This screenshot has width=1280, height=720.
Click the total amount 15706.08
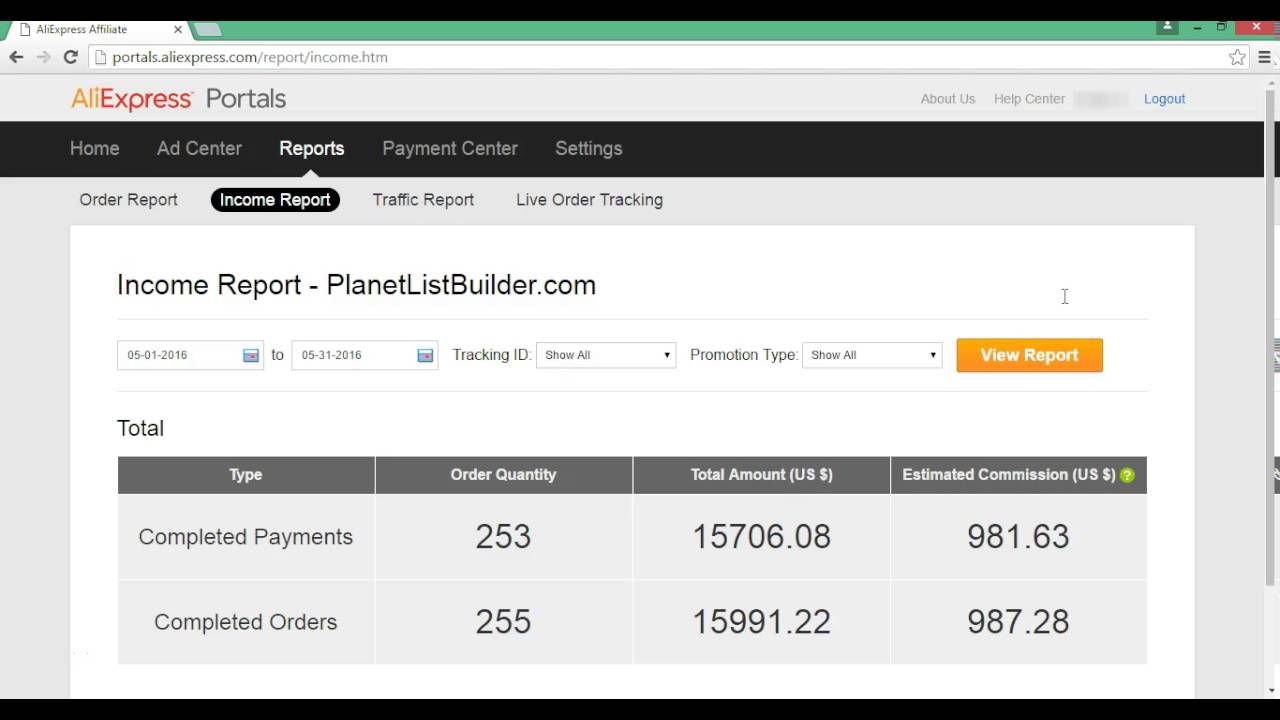tap(761, 537)
